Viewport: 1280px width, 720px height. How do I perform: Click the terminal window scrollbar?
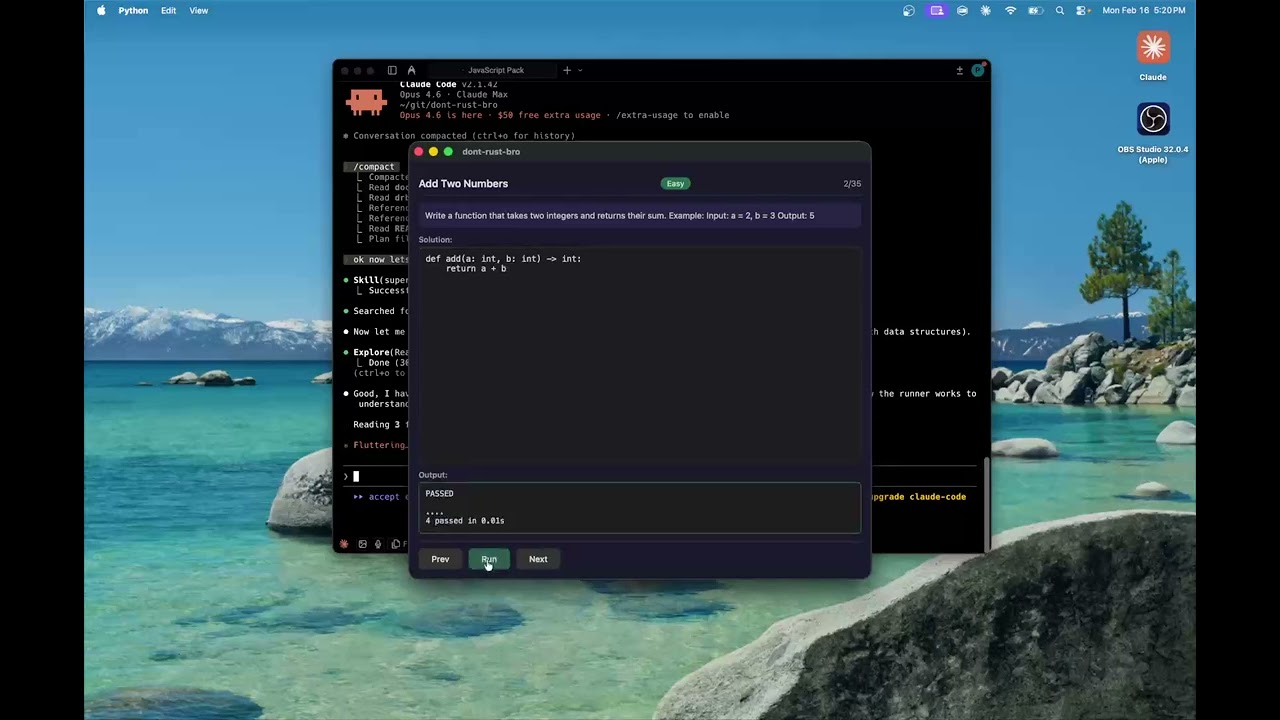987,505
